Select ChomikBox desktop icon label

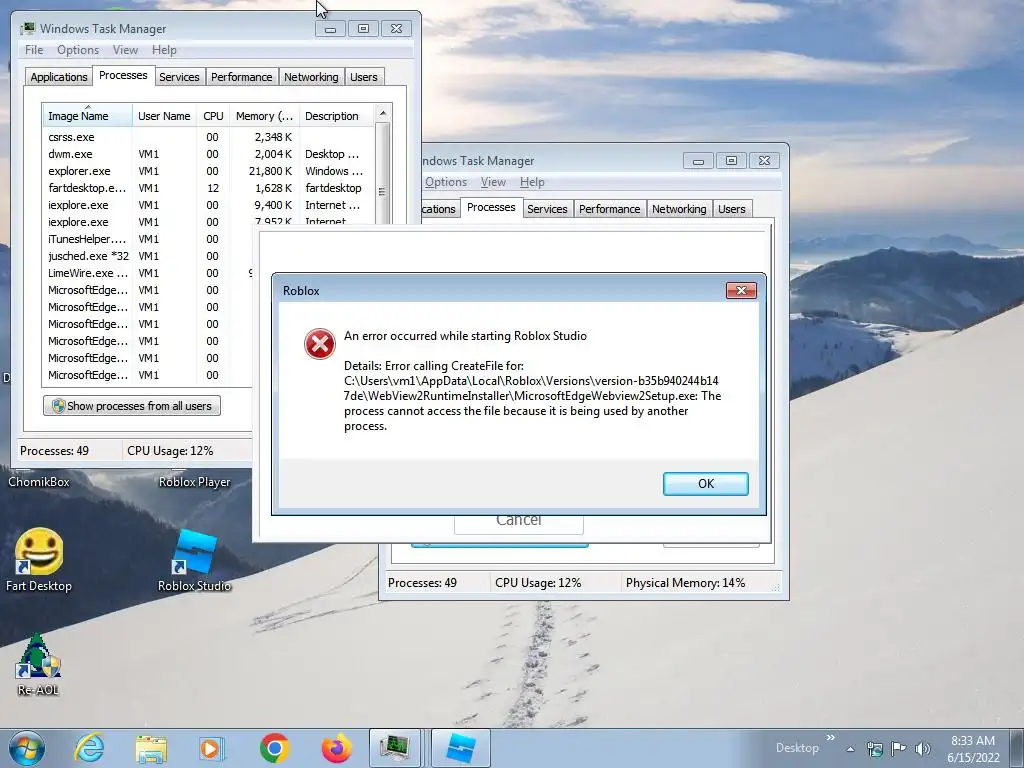(x=39, y=482)
